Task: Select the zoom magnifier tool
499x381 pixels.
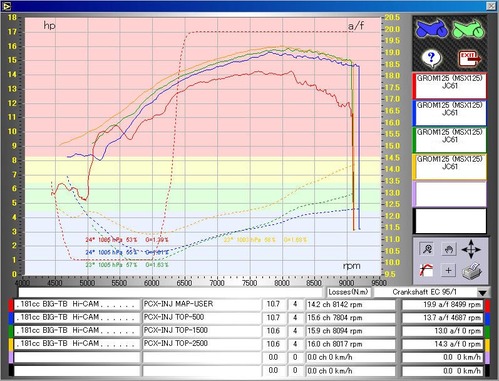Action: [x=426, y=249]
